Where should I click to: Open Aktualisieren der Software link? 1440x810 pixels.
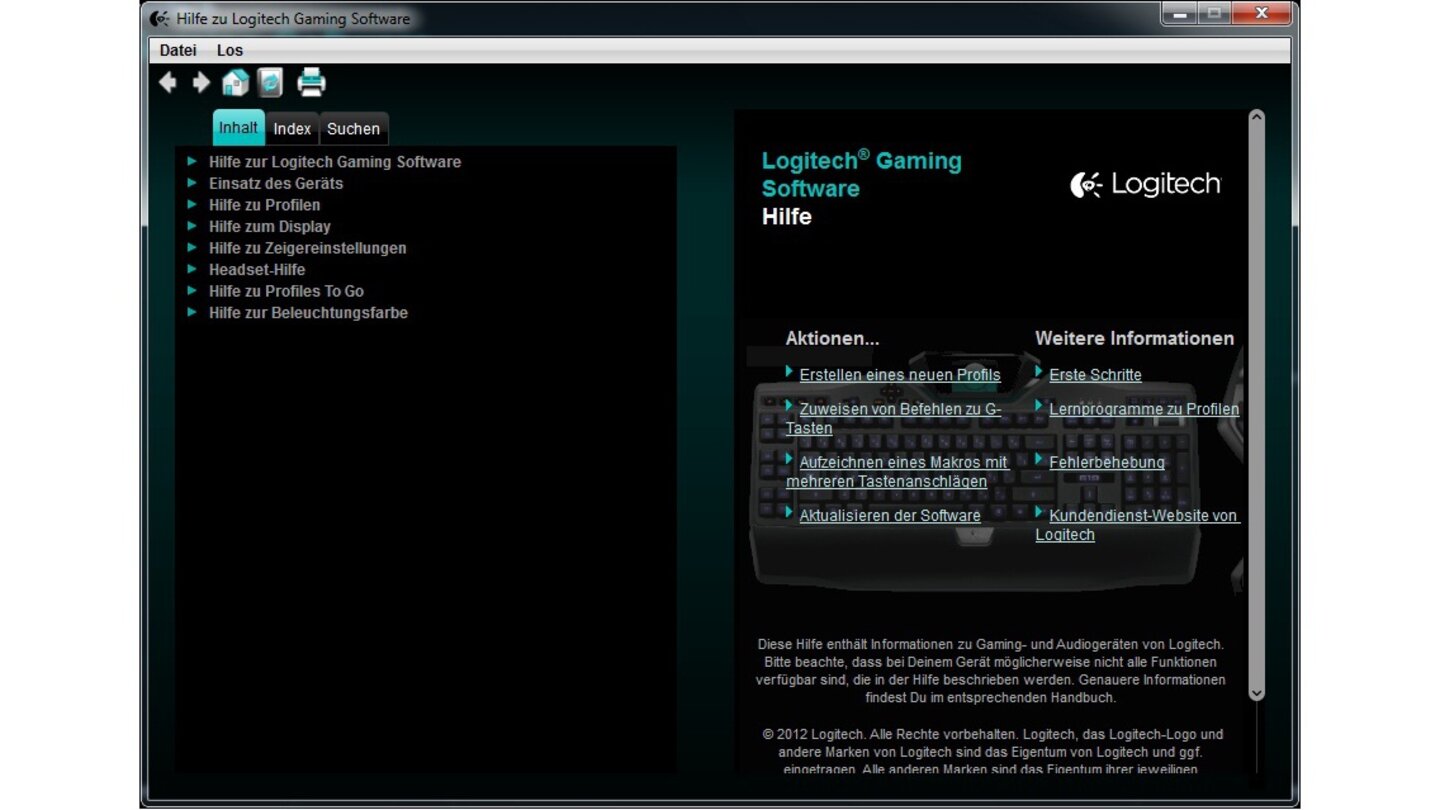point(890,516)
